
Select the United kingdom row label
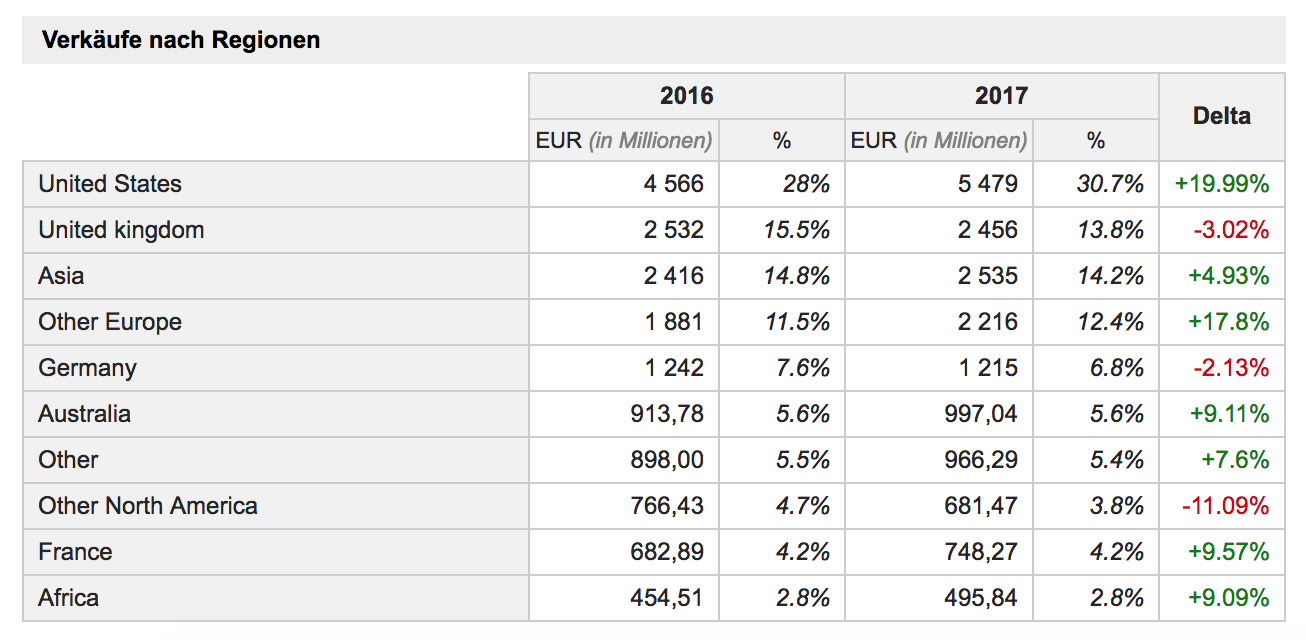pyautogui.click(x=121, y=230)
